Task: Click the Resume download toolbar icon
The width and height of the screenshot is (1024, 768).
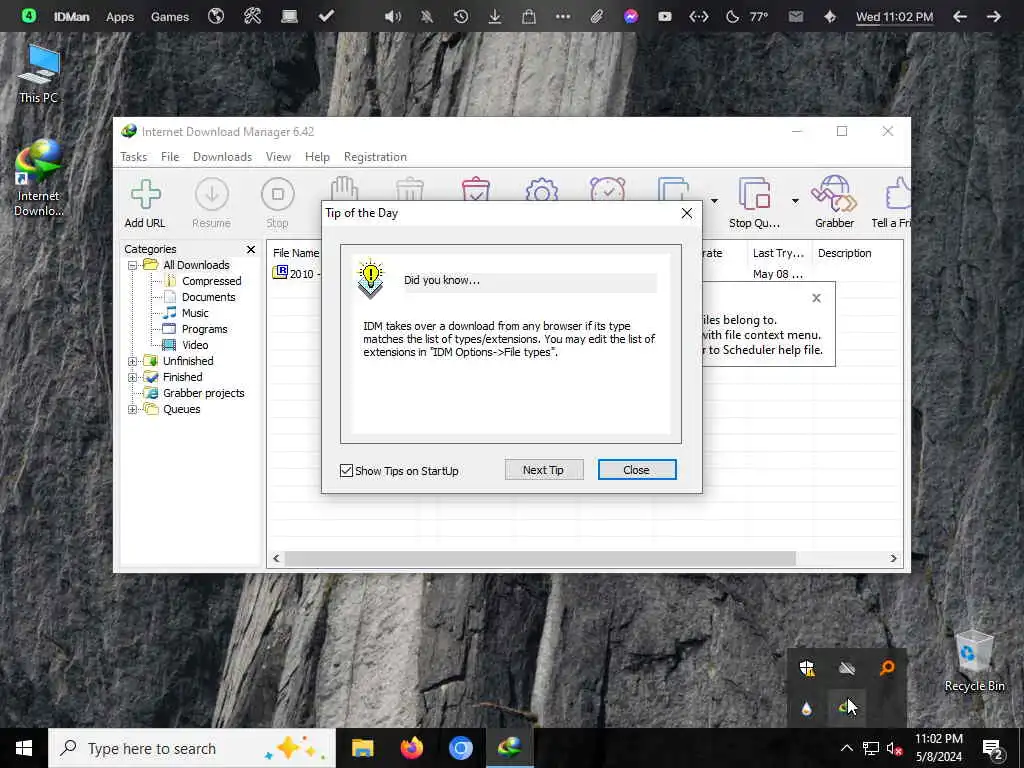Action: 212,195
